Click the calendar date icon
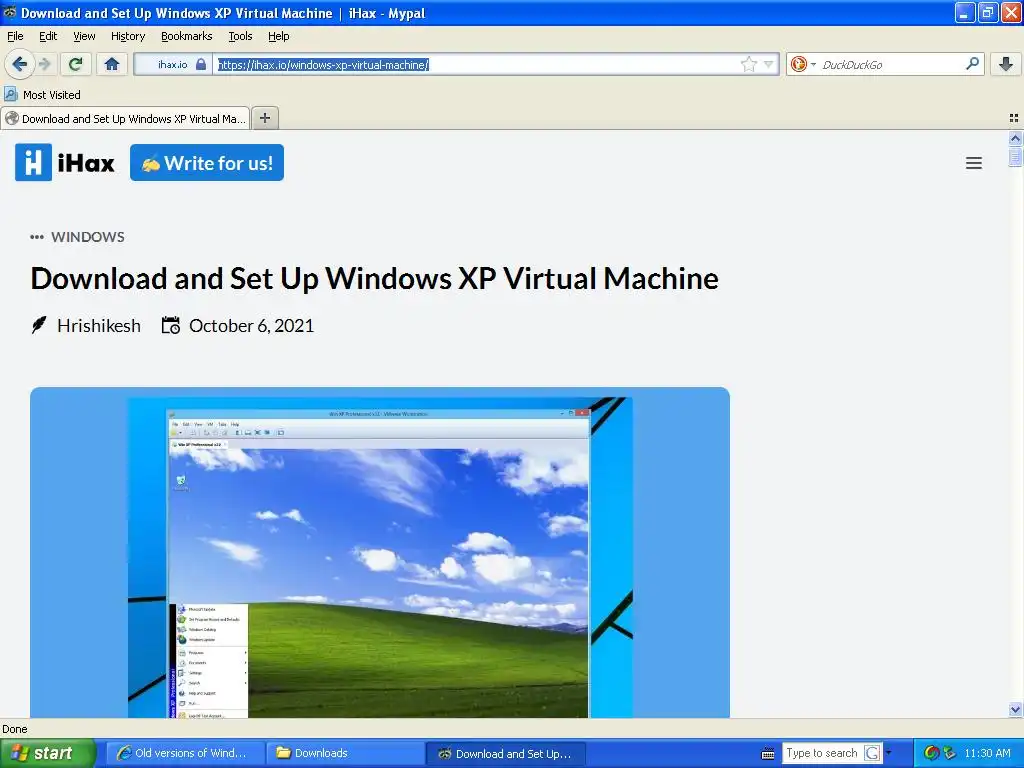The width and height of the screenshot is (1024, 768). [x=170, y=325]
